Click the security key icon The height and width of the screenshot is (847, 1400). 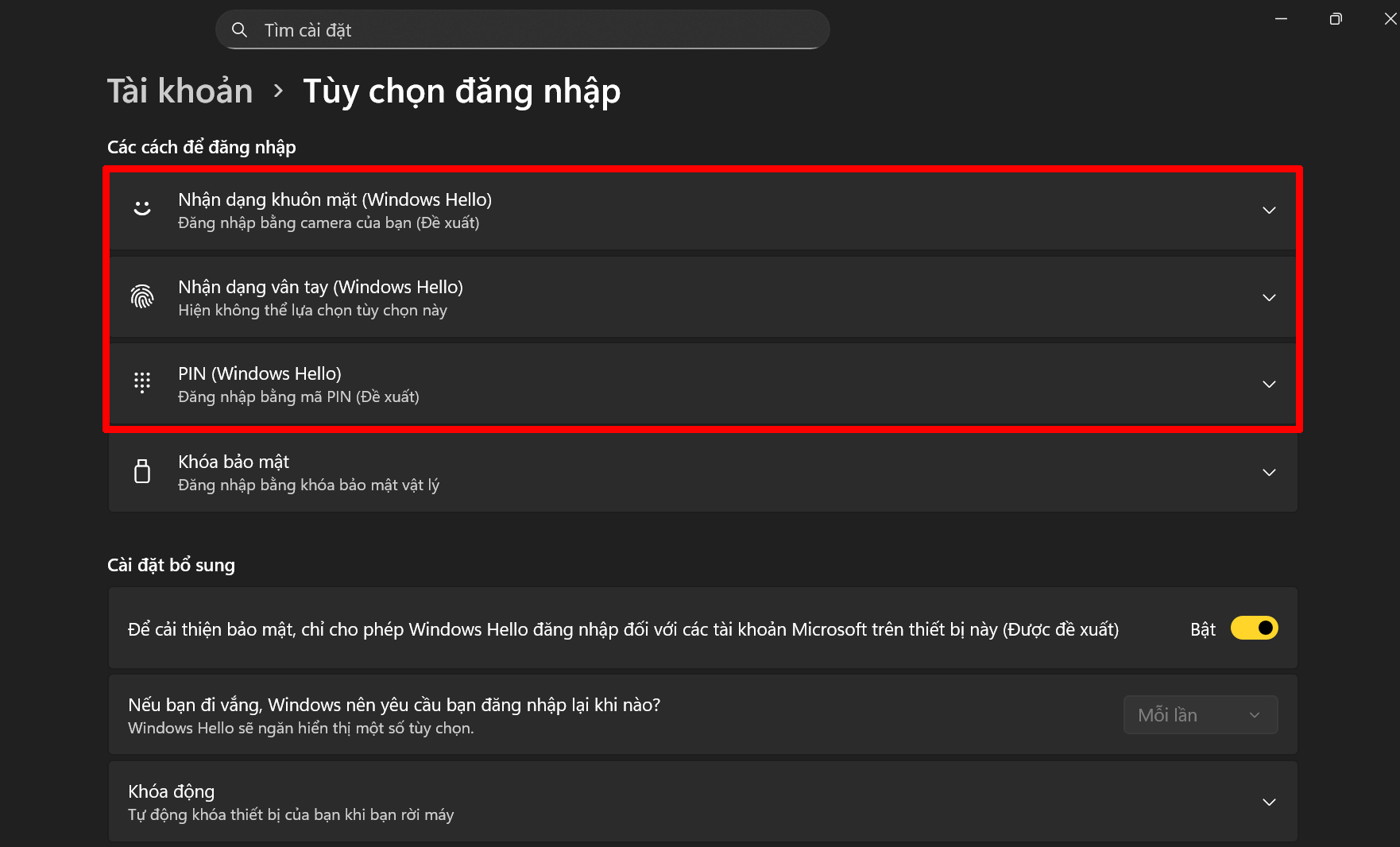[142, 471]
